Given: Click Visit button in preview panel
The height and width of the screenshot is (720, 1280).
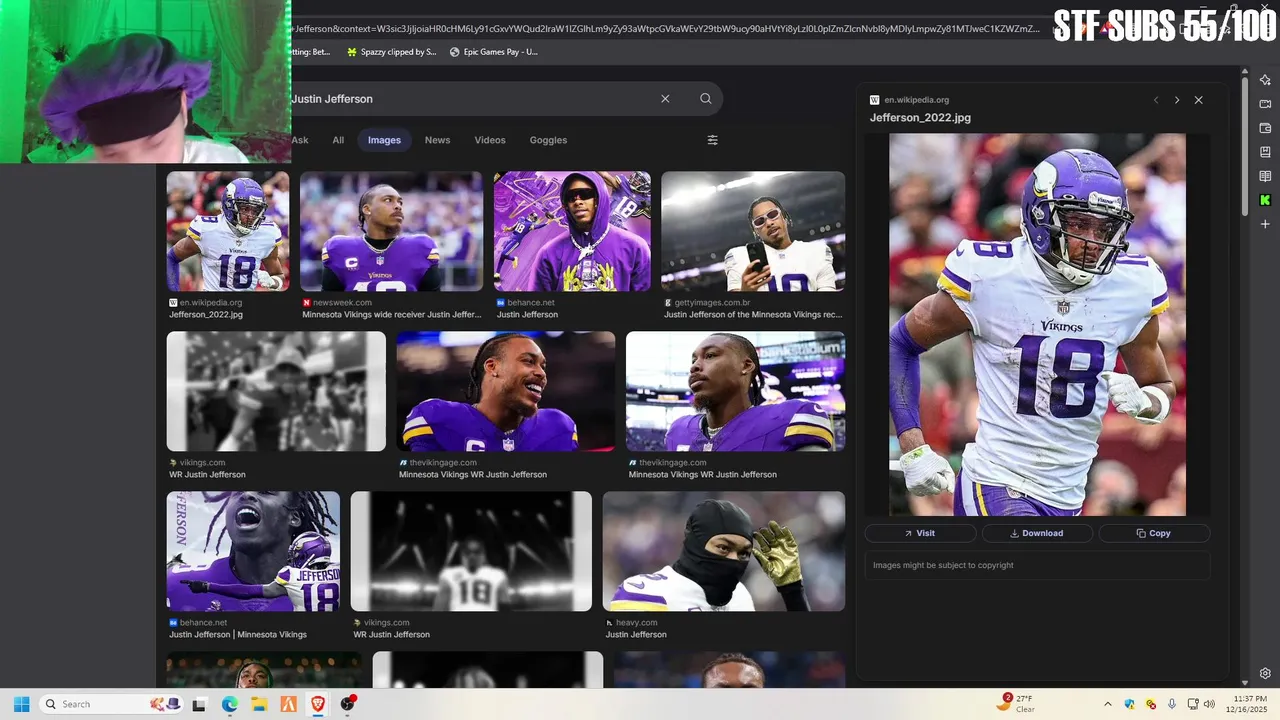Looking at the screenshot, I should click(920, 533).
